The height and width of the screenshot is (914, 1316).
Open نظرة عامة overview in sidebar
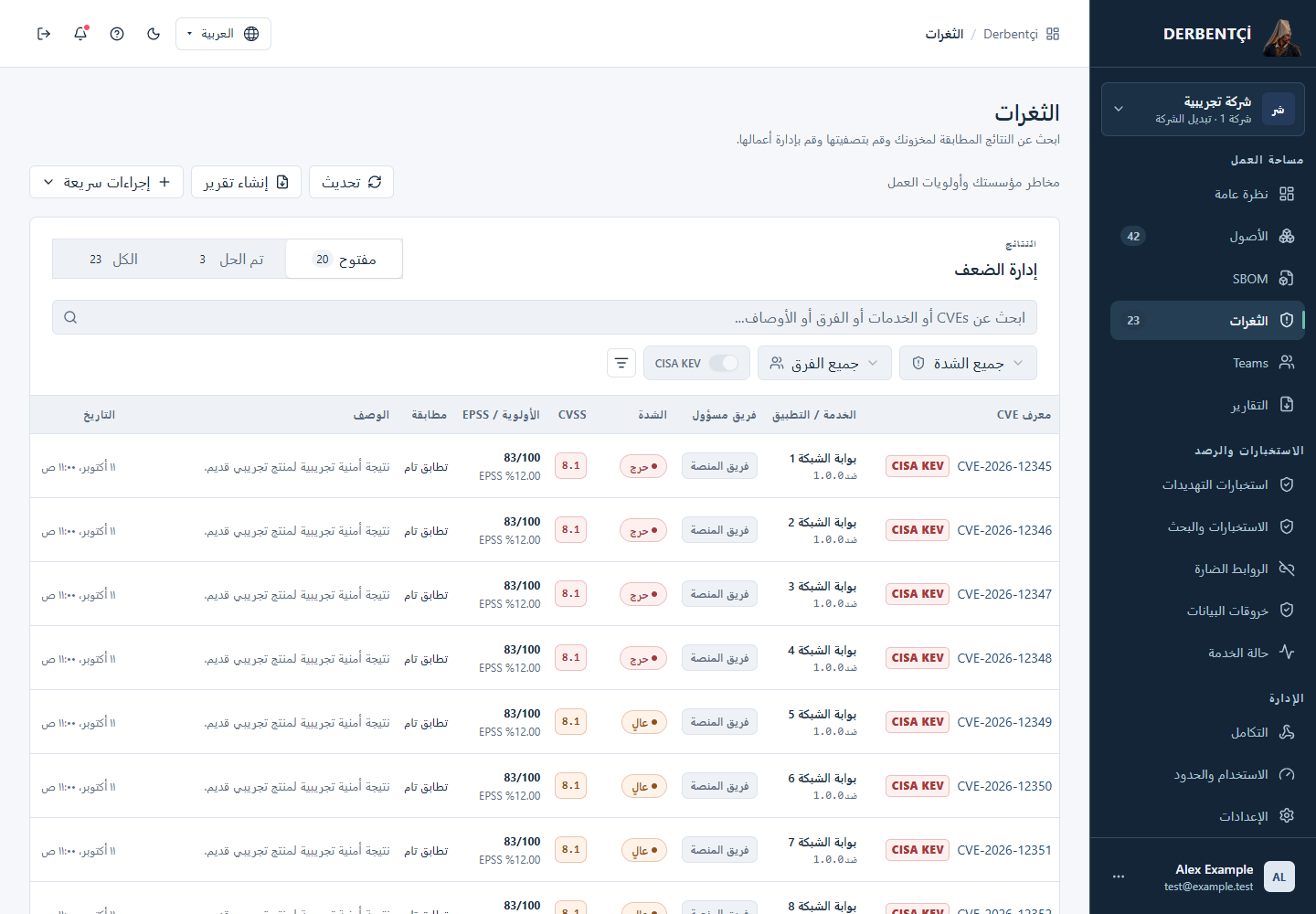1207,194
